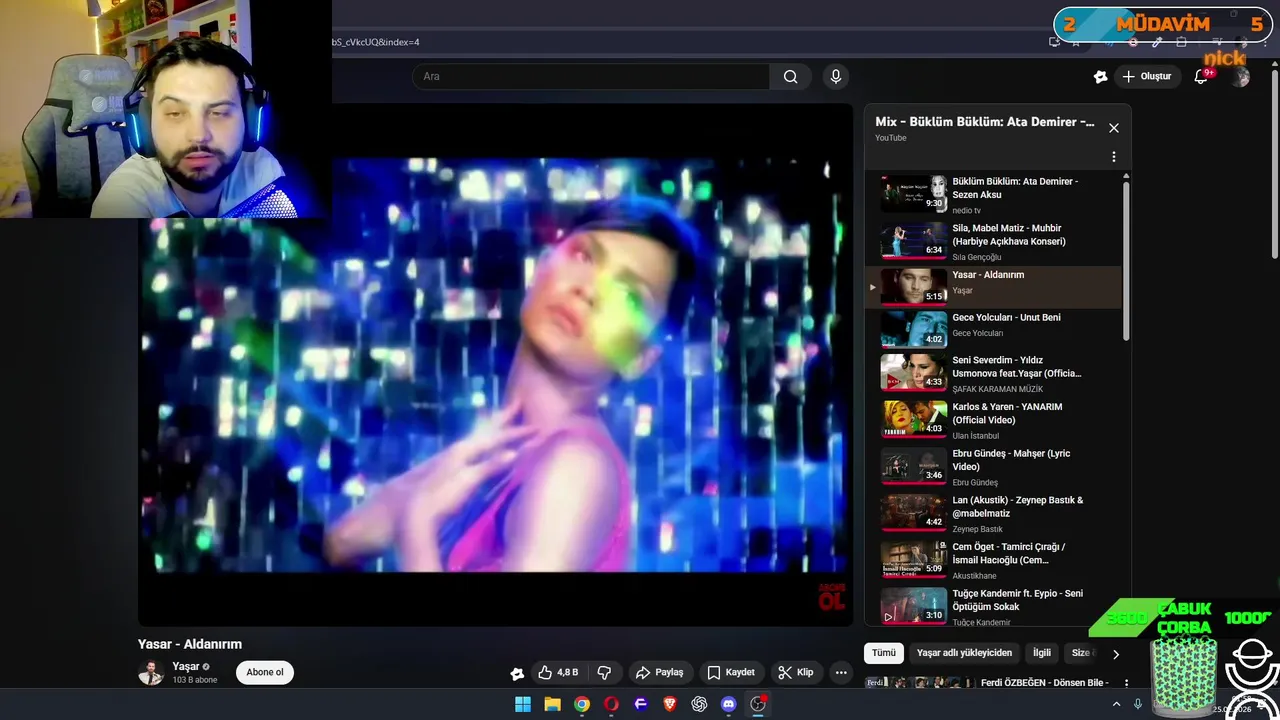Play Sıla, Mabel Matiz - Muhbir thumbnail
Image resolution: width=1280 pixels, height=720 pixels.
coord(914,240)
